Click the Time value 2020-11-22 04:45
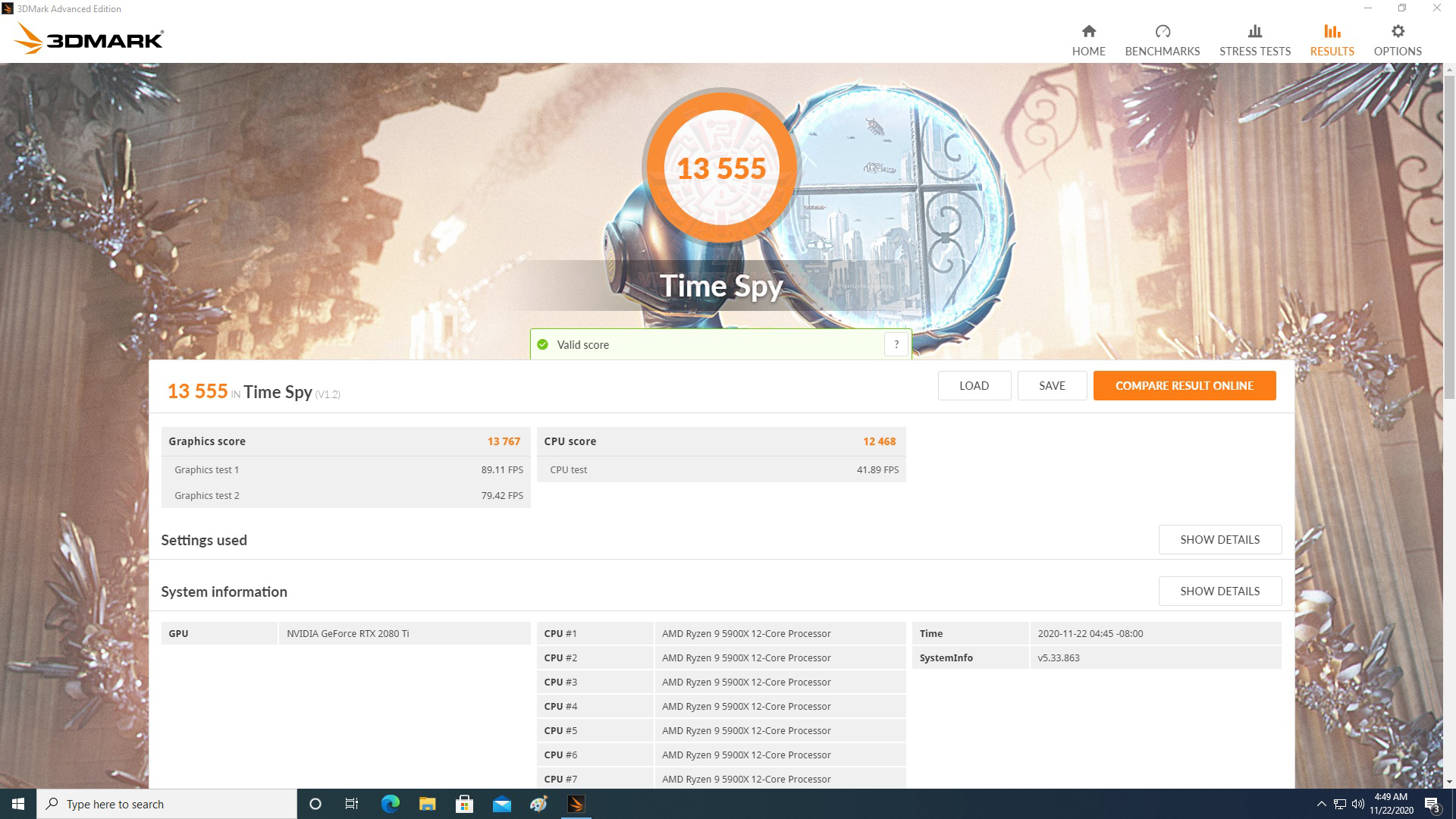The image size is (1456, 819). click(x=1090, y=633)
